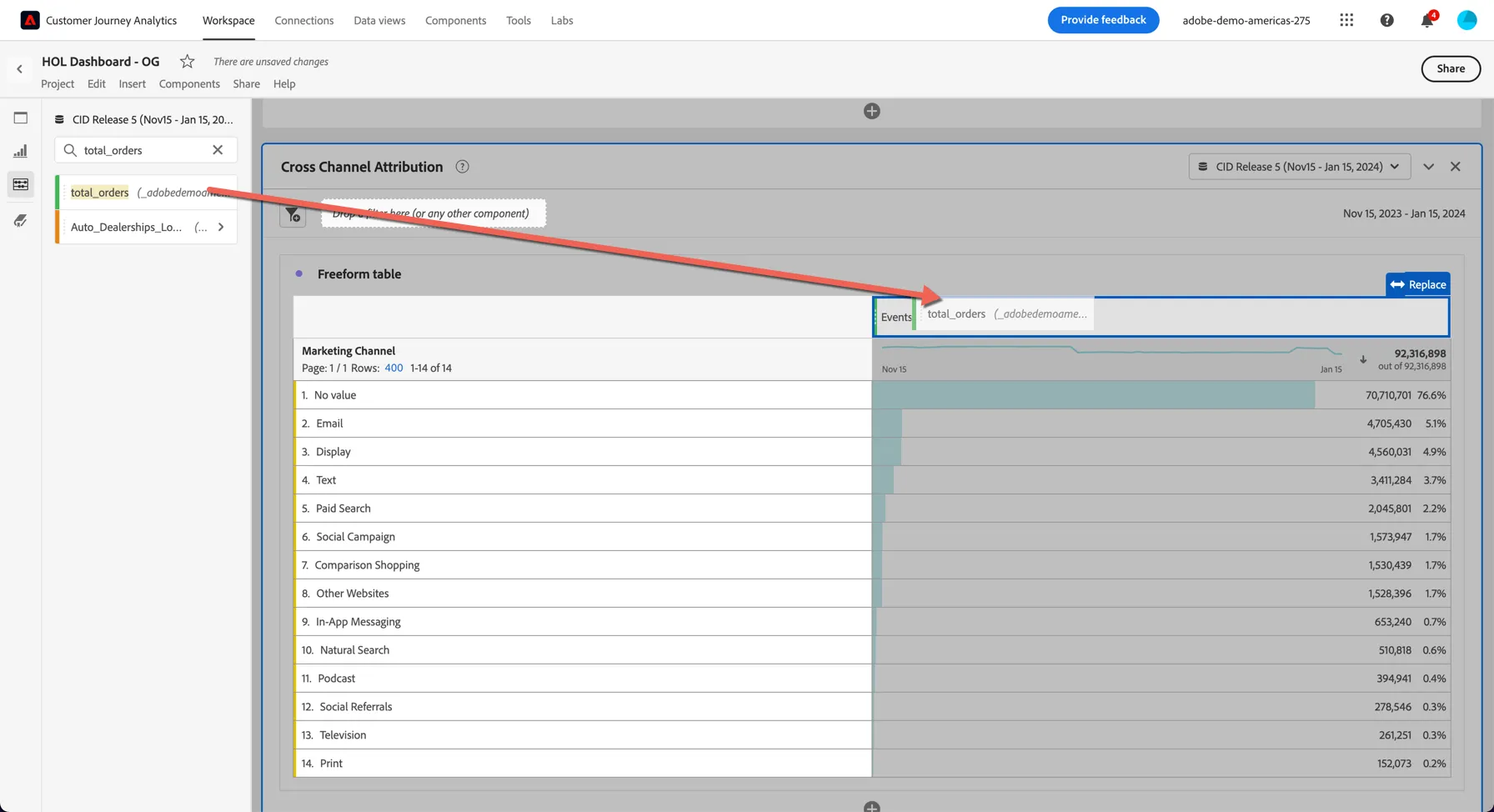Star HOL Dashboard - OG as favorite
The height and width of the screenshot is (812, 1494).
pyautogui.click(x=188, y=62)
